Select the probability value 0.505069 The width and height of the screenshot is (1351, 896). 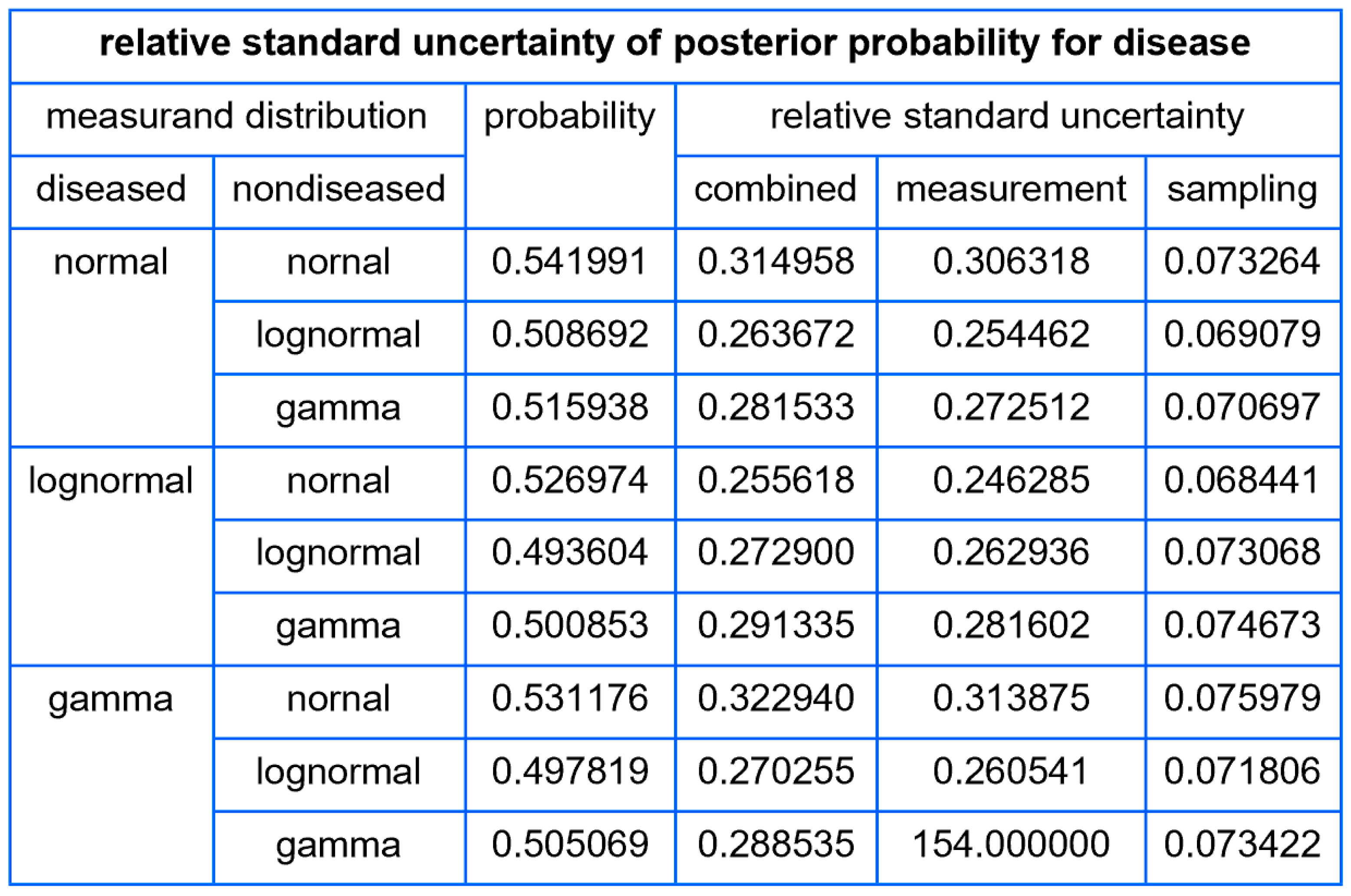pos(570,844)
